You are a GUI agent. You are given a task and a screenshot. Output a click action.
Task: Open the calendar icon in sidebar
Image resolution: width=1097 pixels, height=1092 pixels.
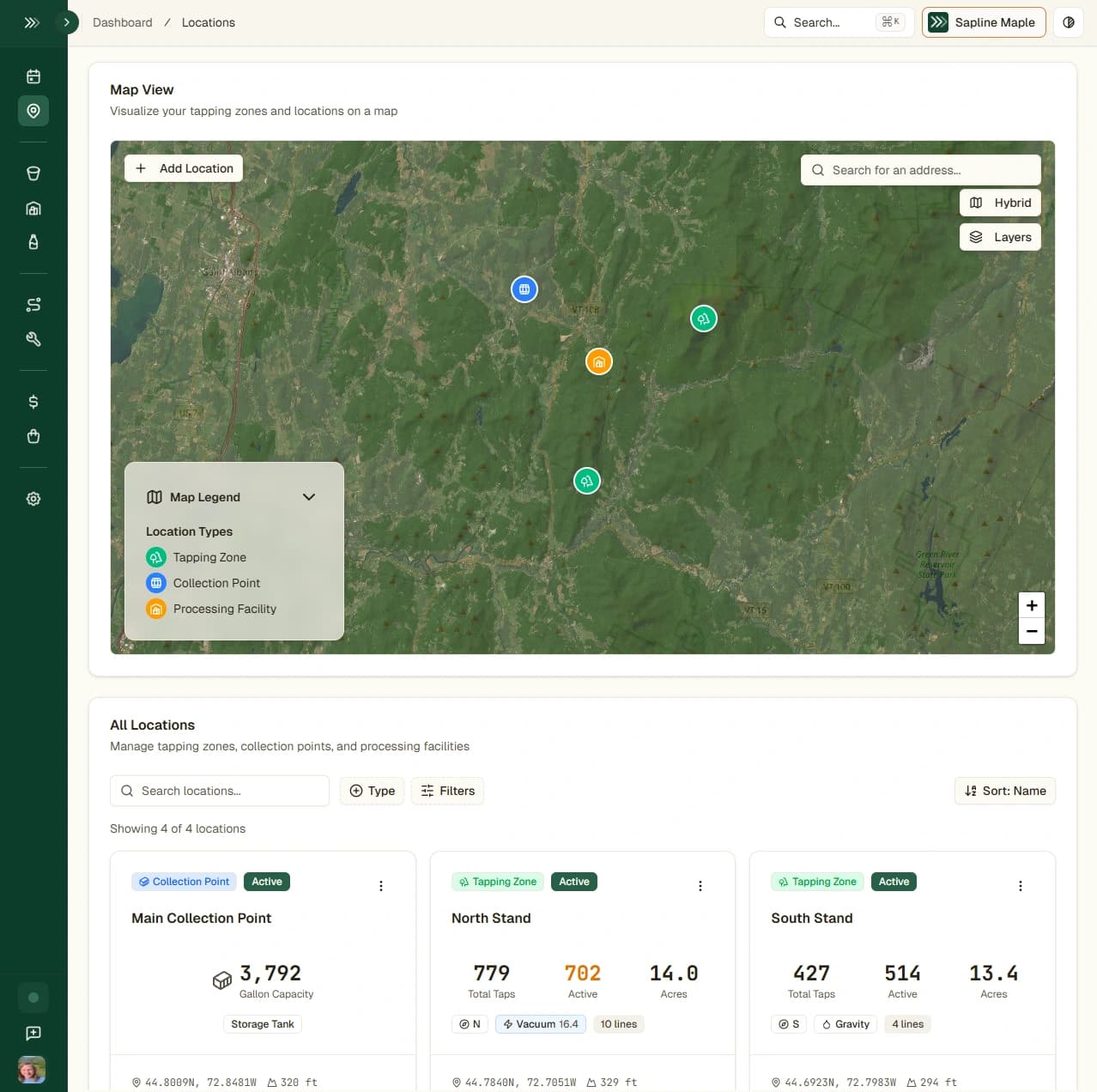33,76
